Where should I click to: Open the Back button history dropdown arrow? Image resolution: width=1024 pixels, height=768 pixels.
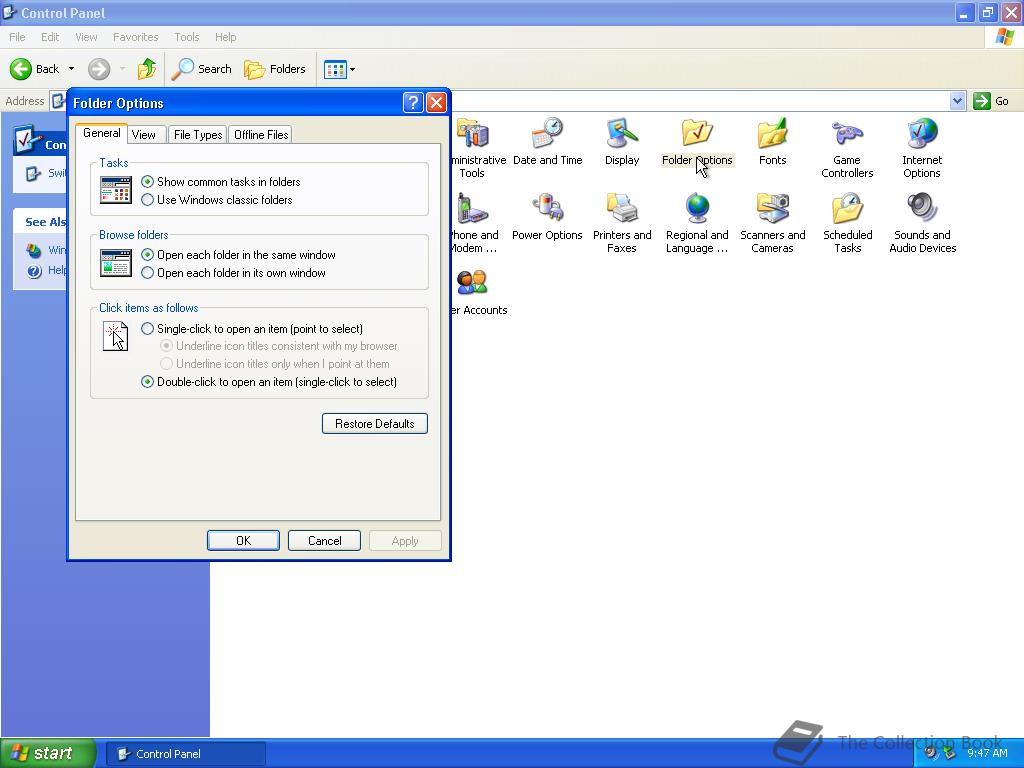(x=71, y=69)
